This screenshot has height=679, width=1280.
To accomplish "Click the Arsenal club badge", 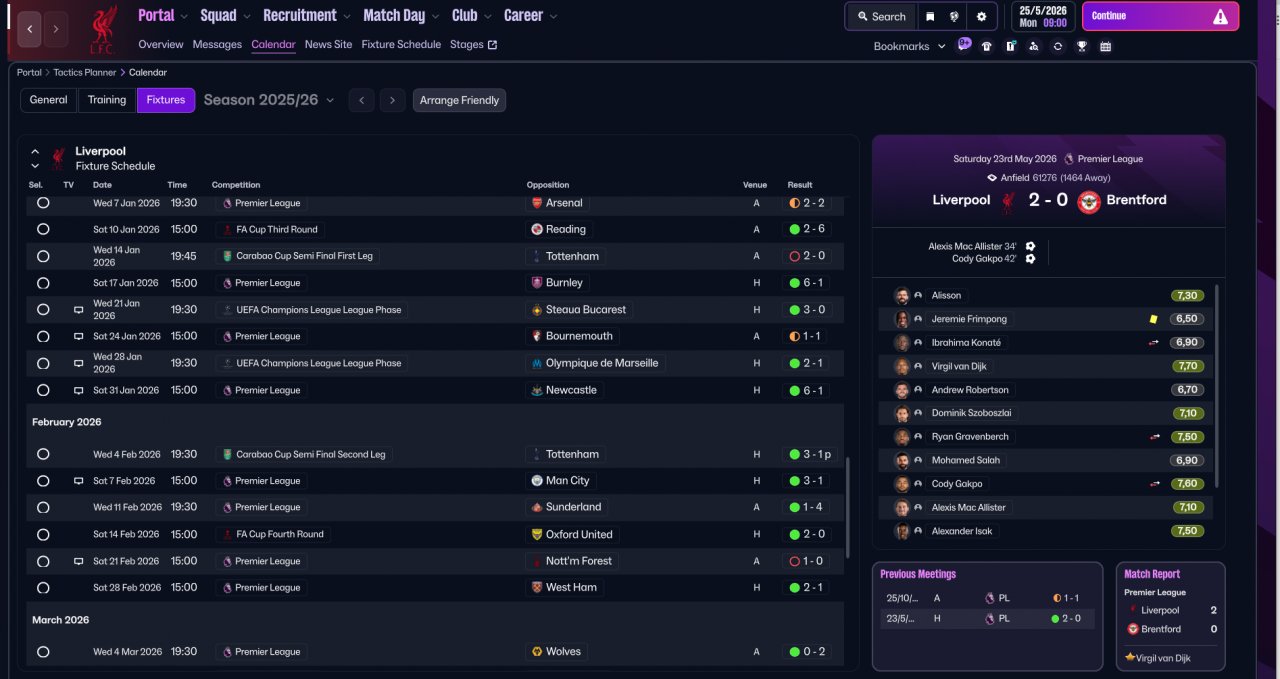I will pos(537,203).
